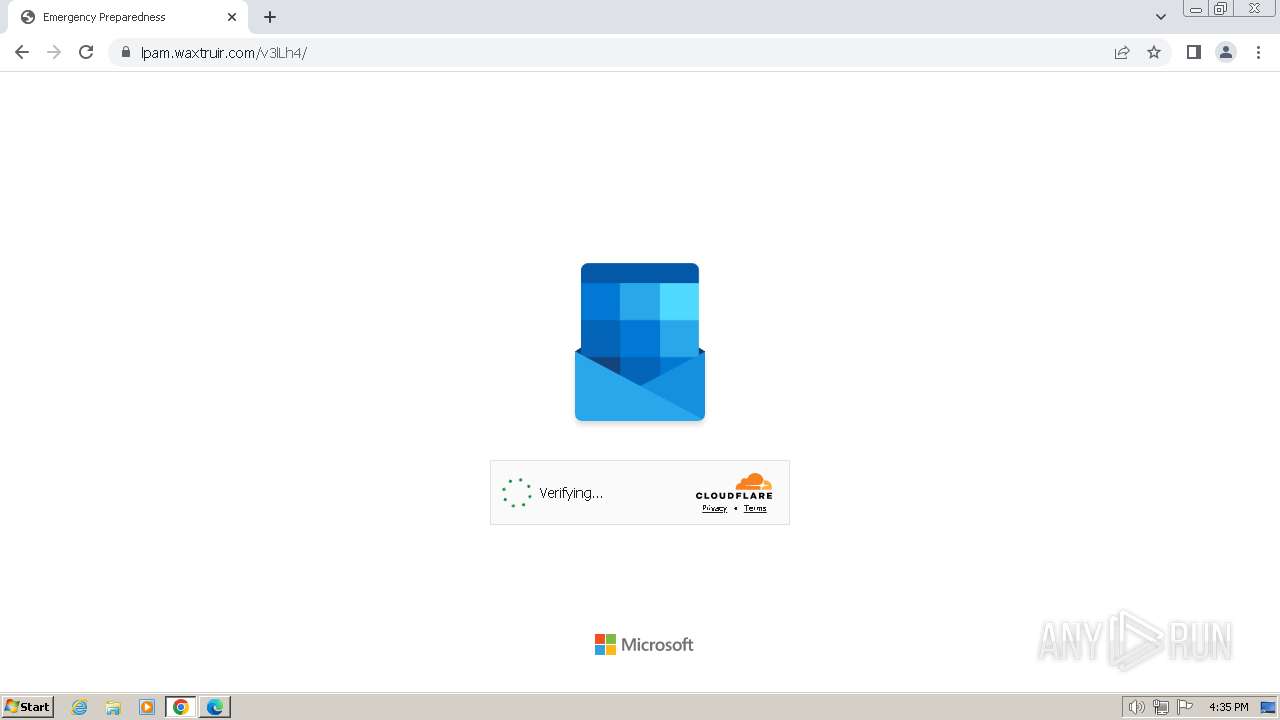
Task: Launch Internet Explorer from taskbar
Action: point(80,707)
